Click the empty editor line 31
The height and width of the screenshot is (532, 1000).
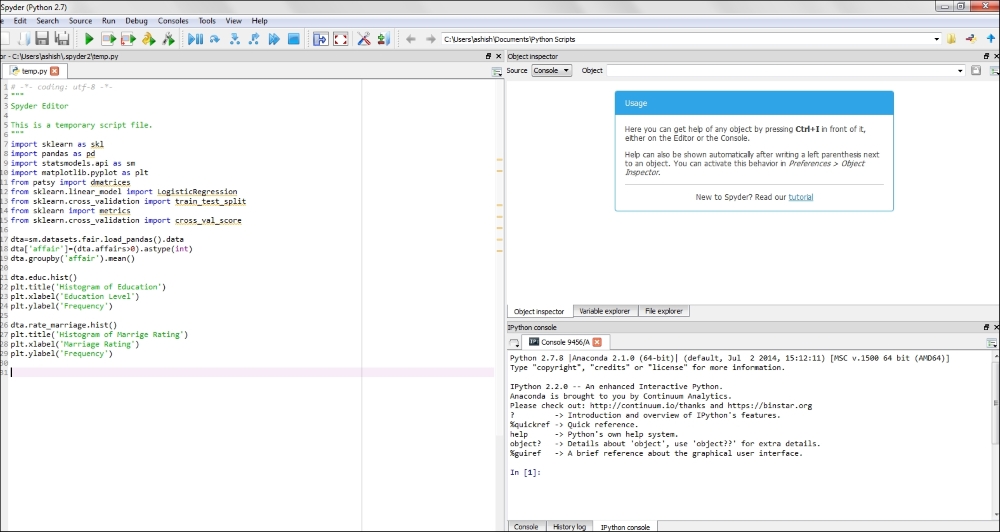(x=252, y=373)
